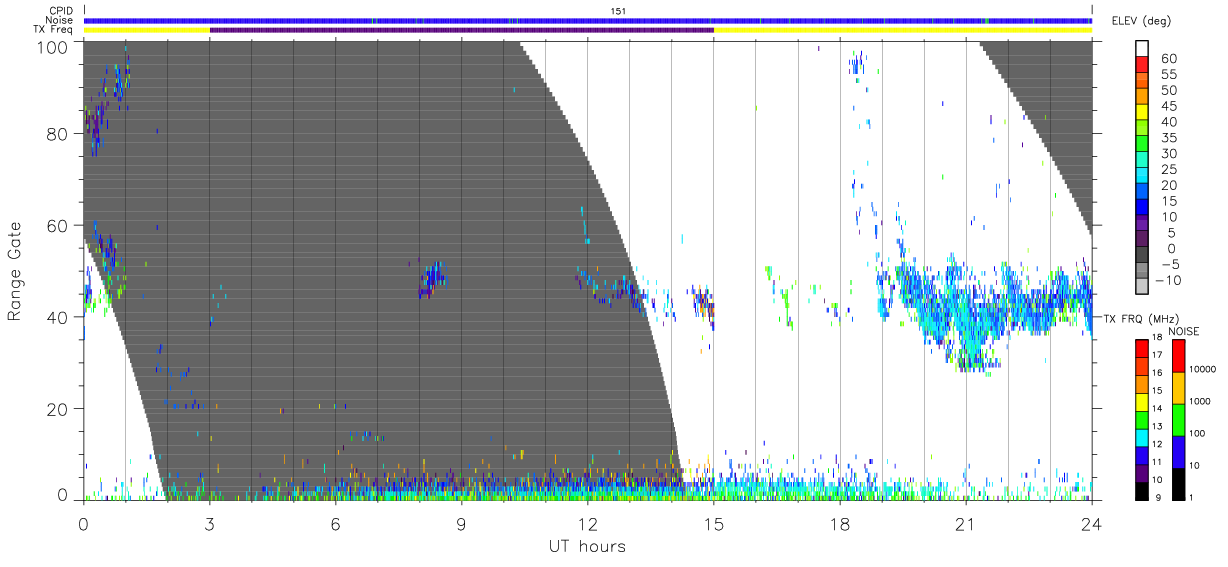Pick the black bottom segment of TX FRQ bar
The height and width of the screenshot is (567, 1228).
coord(1143,490)
